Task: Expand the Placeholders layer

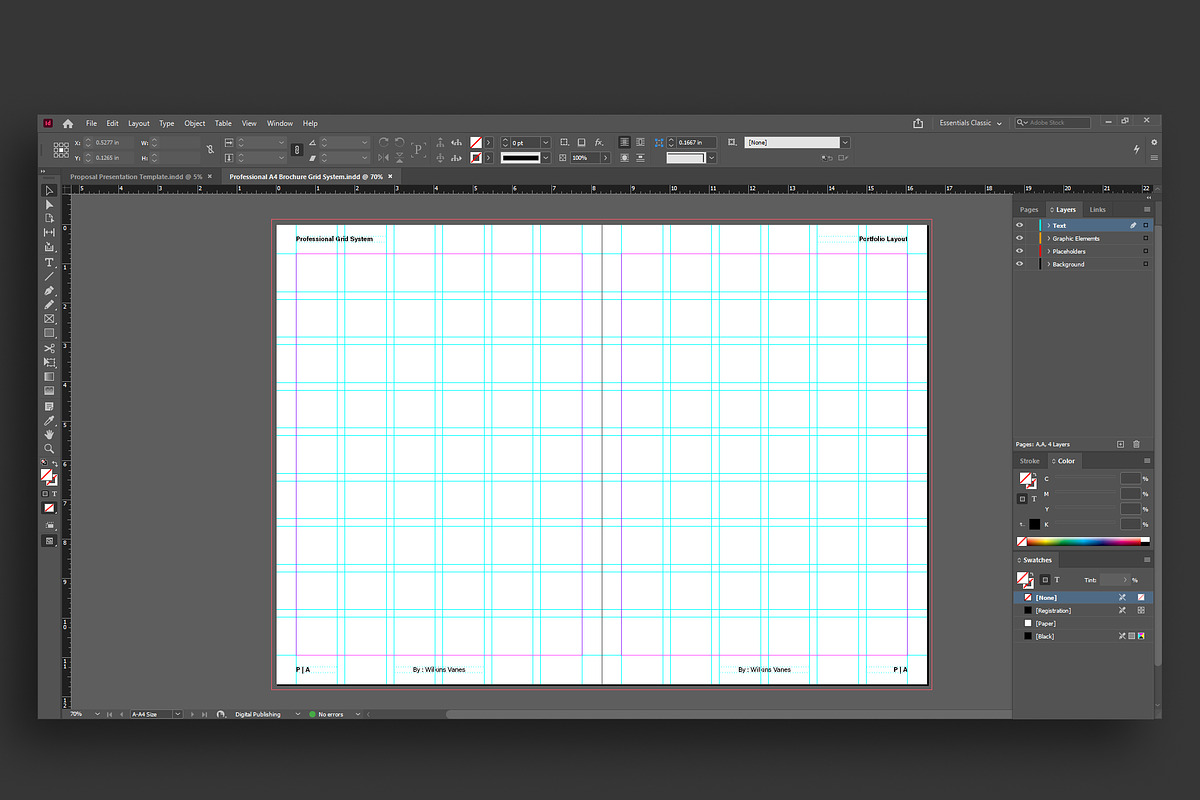Action: coord(1049,251)
